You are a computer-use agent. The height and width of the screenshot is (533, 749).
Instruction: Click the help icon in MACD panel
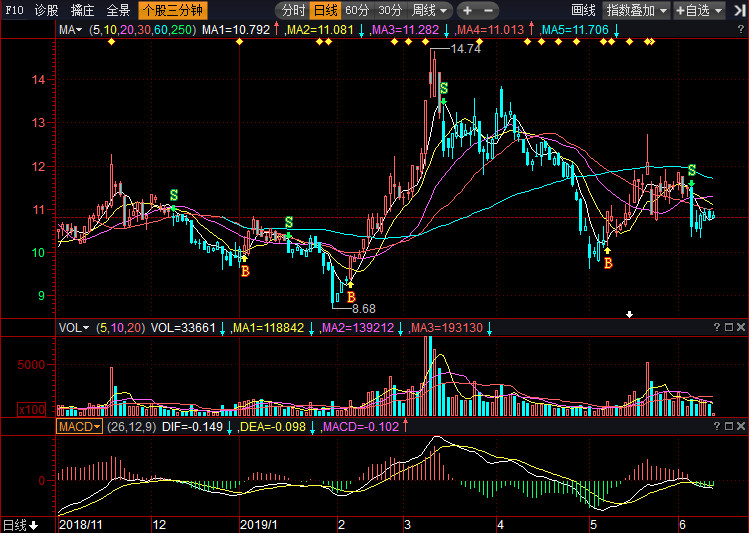tap(716, 426)
